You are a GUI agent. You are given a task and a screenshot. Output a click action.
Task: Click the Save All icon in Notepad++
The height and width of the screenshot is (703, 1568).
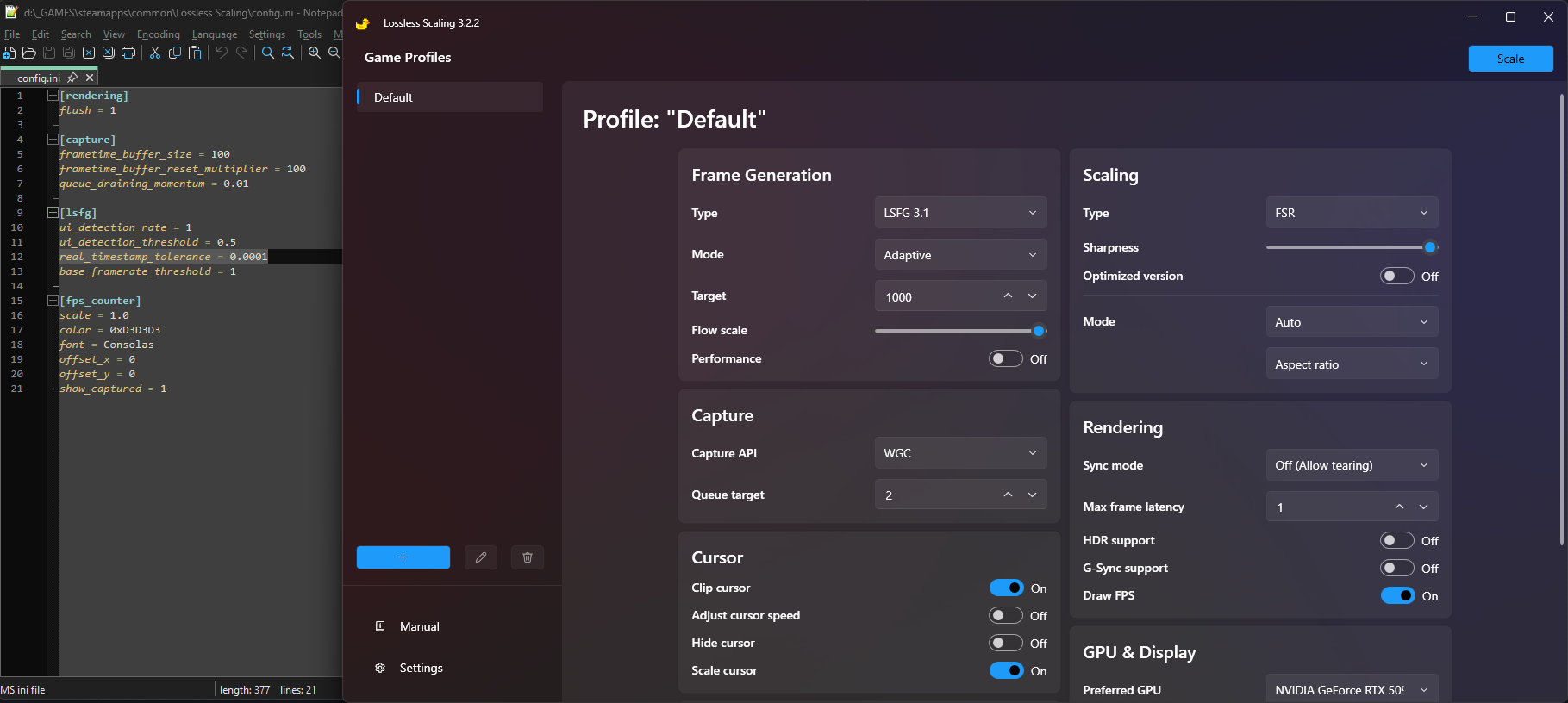tap(69, 53)
